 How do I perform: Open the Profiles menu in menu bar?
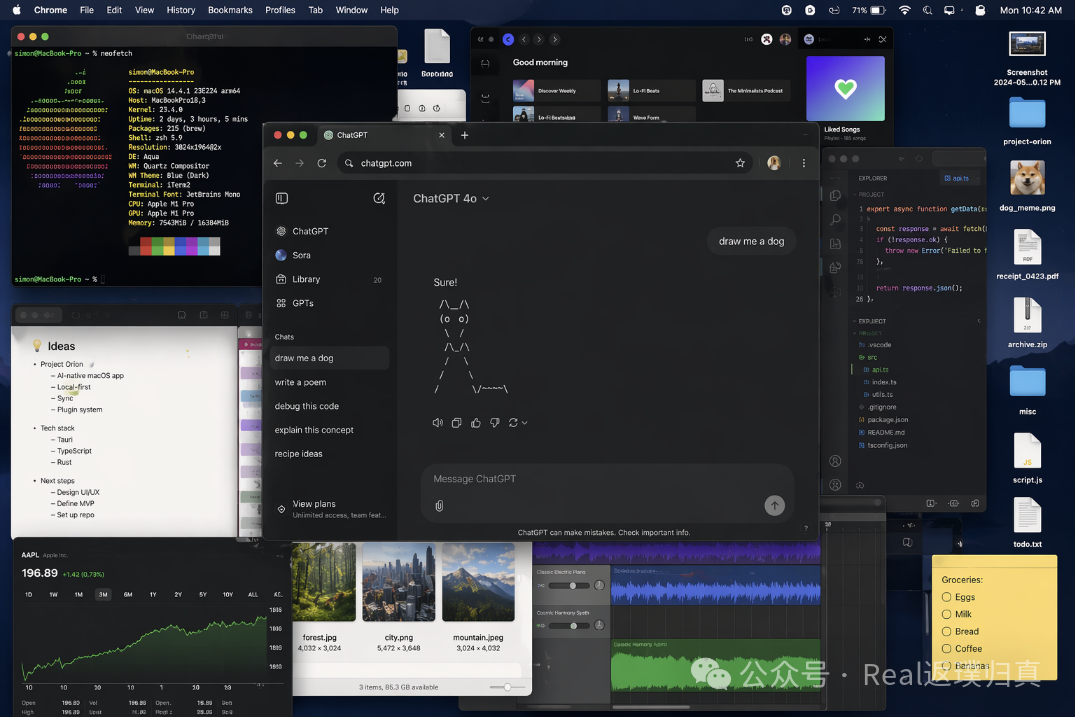tap(280, 10)
